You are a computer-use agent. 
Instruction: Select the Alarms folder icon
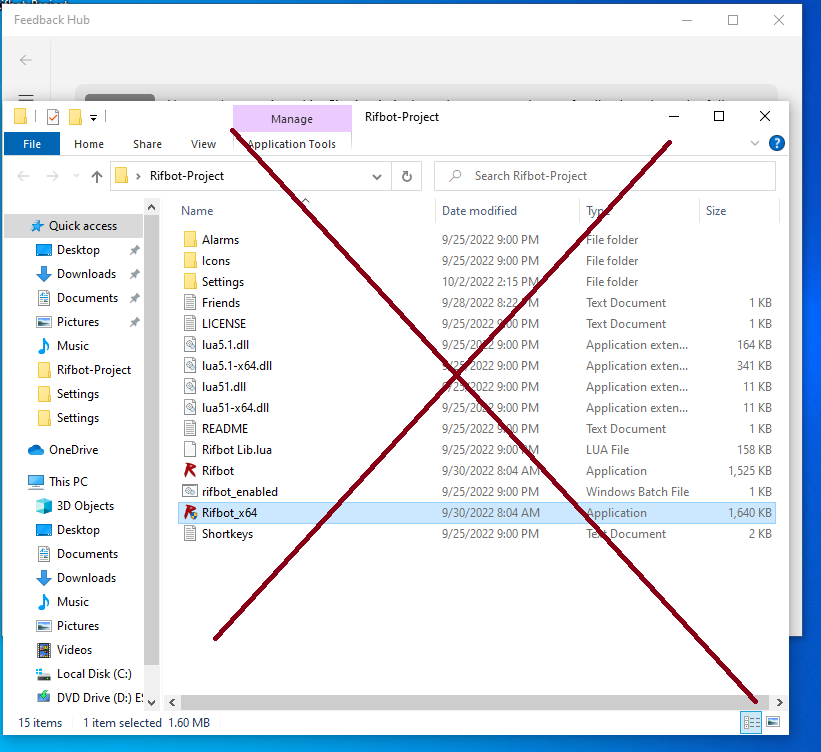(190, 240)
